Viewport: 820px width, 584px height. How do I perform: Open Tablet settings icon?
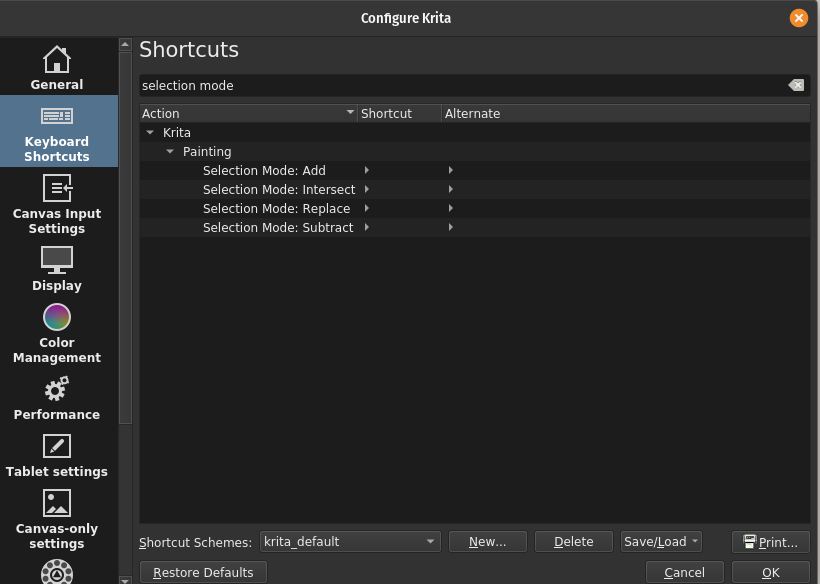57,446
